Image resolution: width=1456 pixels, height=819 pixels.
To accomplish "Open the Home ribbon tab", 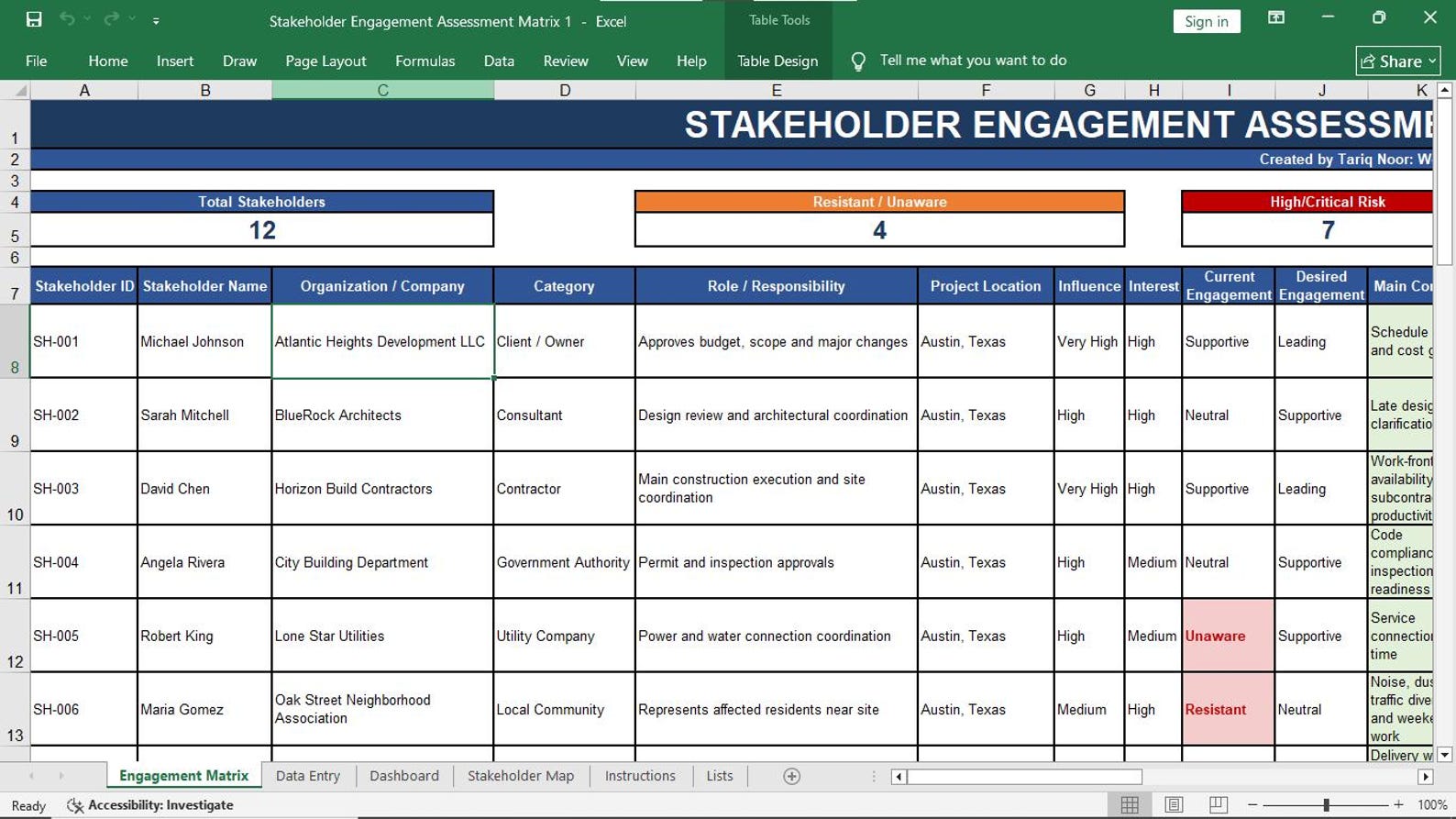I will [108, 61].
